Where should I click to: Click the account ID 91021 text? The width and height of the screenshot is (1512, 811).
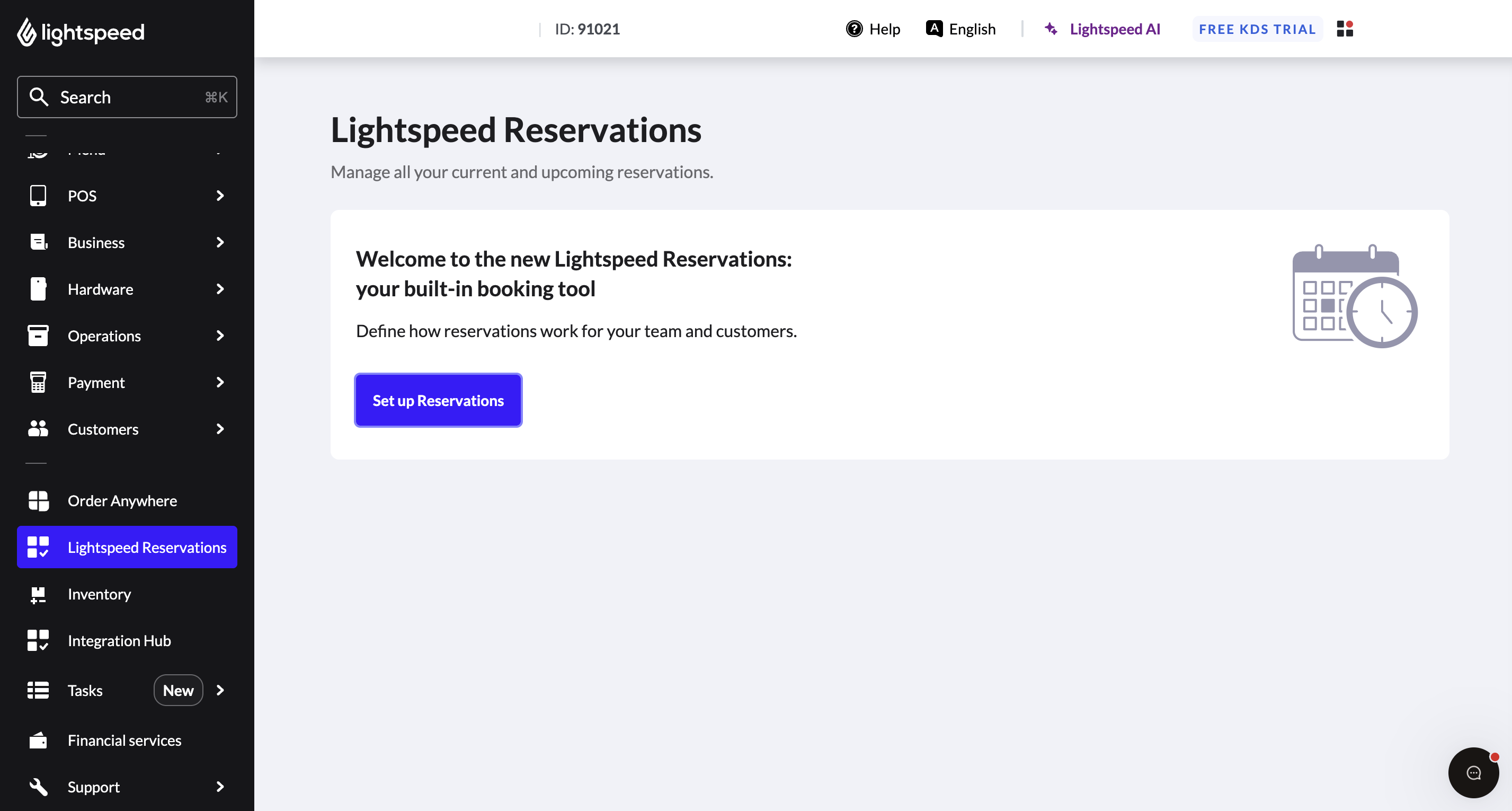(x=588, y=29)
